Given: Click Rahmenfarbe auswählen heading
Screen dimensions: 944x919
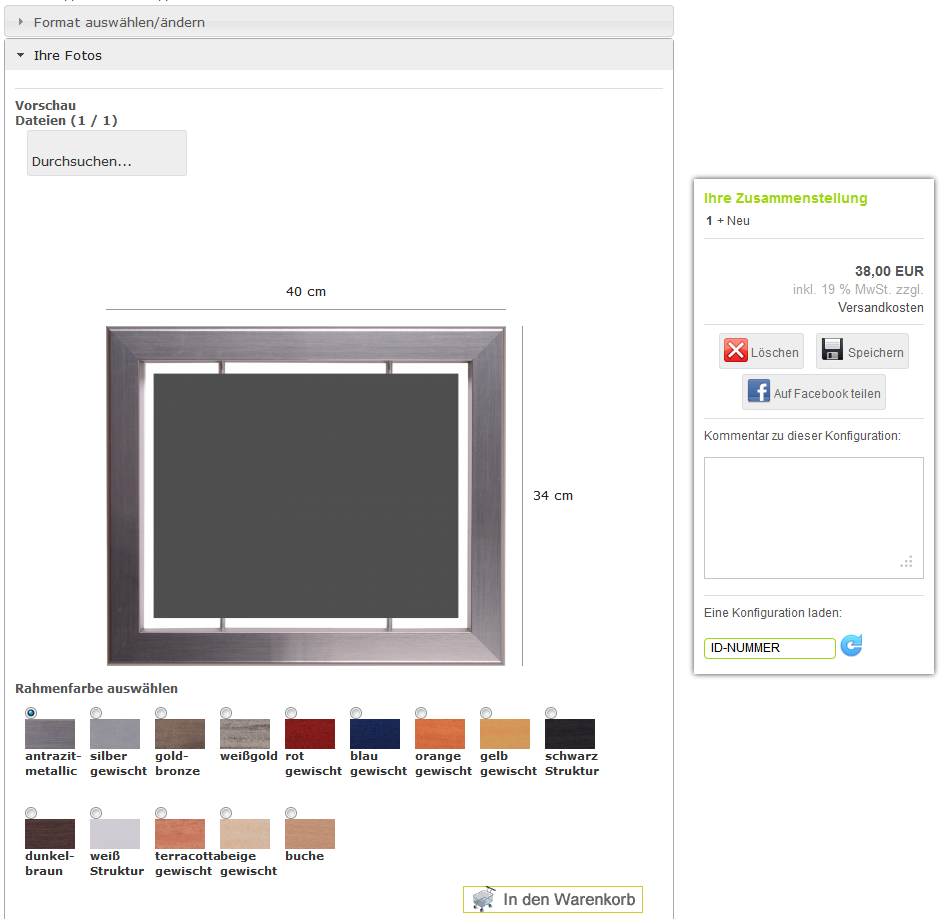Looking at the screenshot, I should tap(96, 688).
